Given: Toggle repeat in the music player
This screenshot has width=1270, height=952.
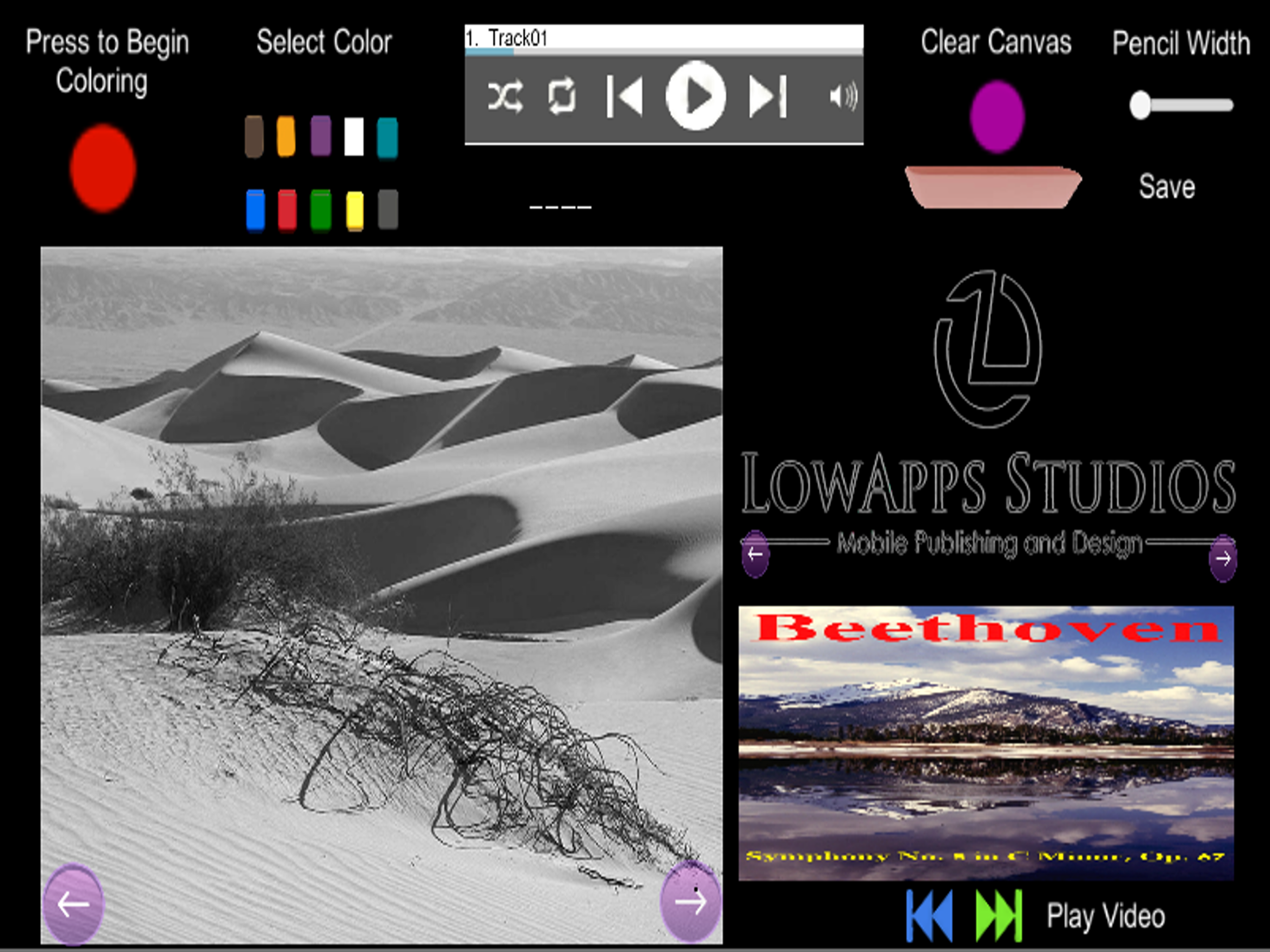Looking at the screenshot, I should 561,96.
